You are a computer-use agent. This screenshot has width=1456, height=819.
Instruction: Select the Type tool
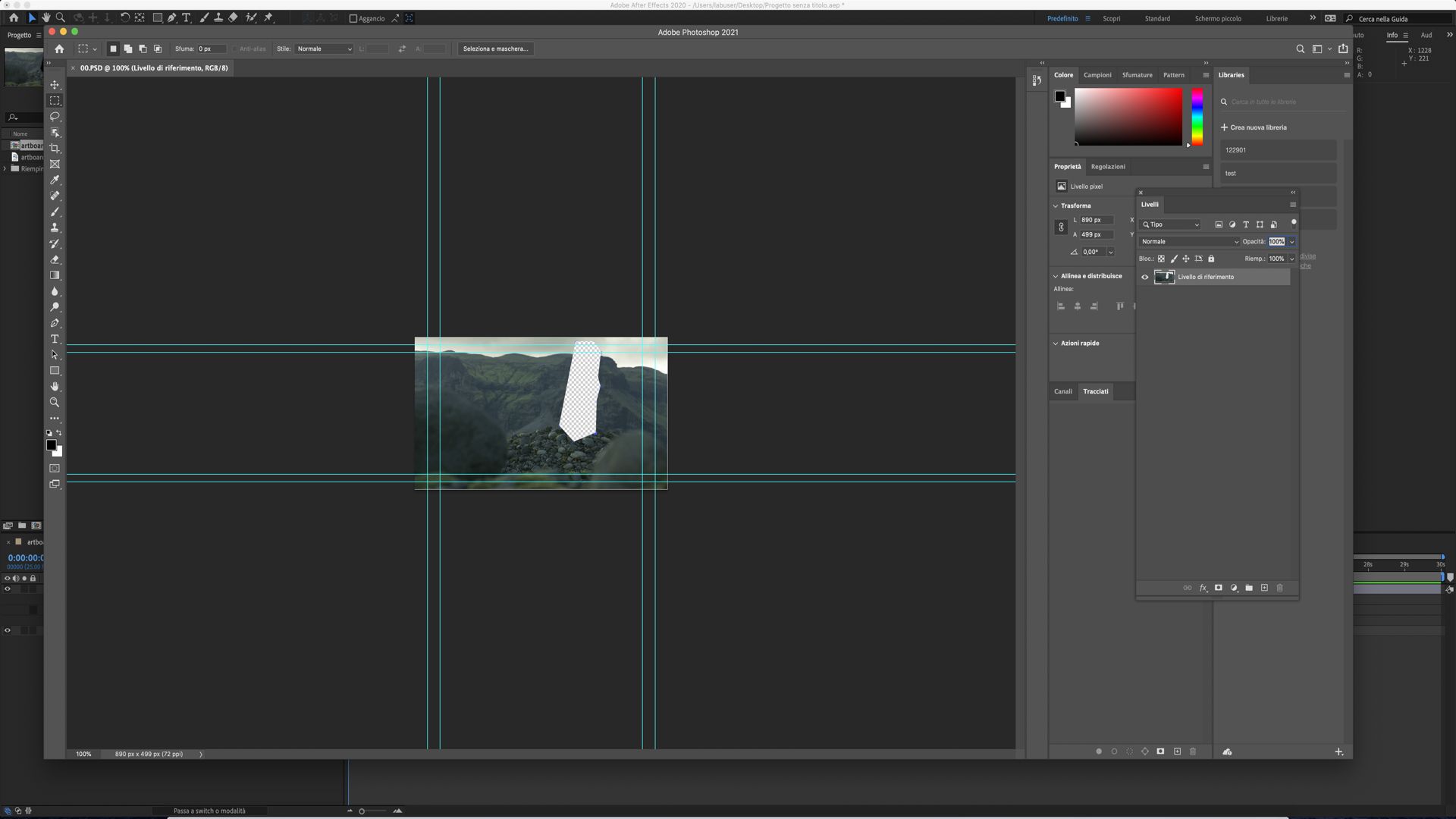[x=55, y=339]
